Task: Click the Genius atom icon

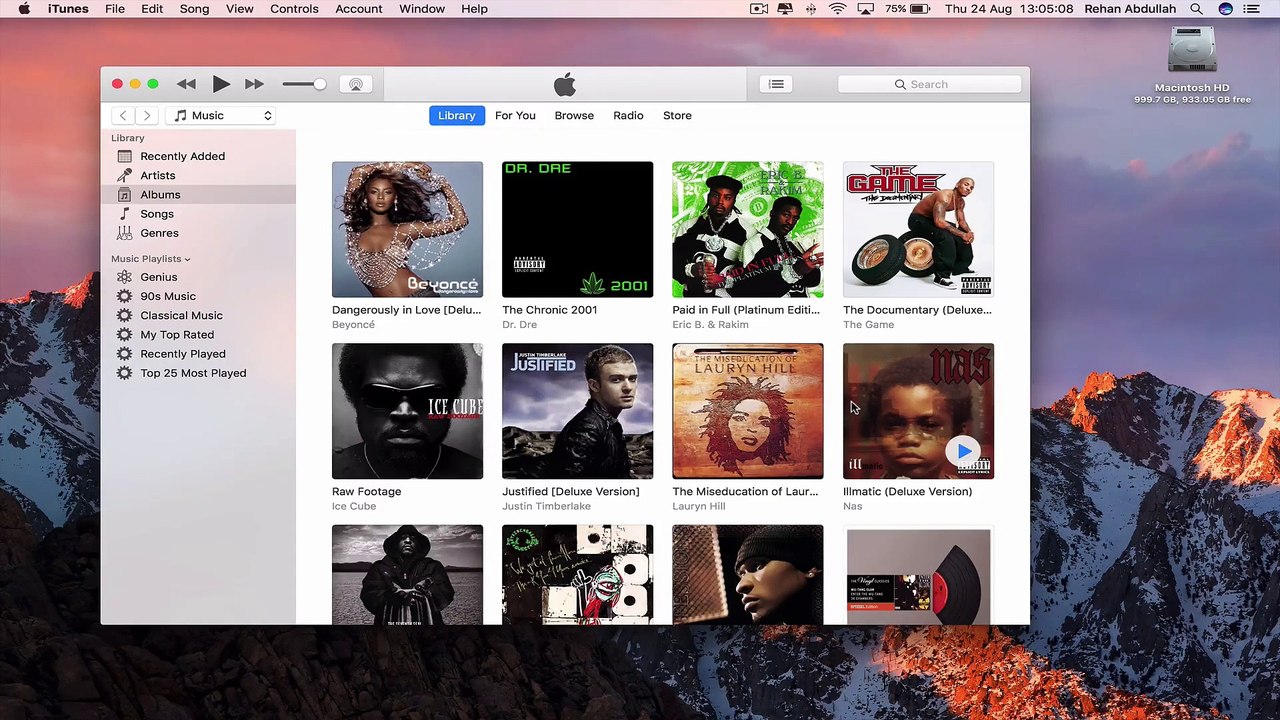Action: pyautogui.click(x=124, y=277)
